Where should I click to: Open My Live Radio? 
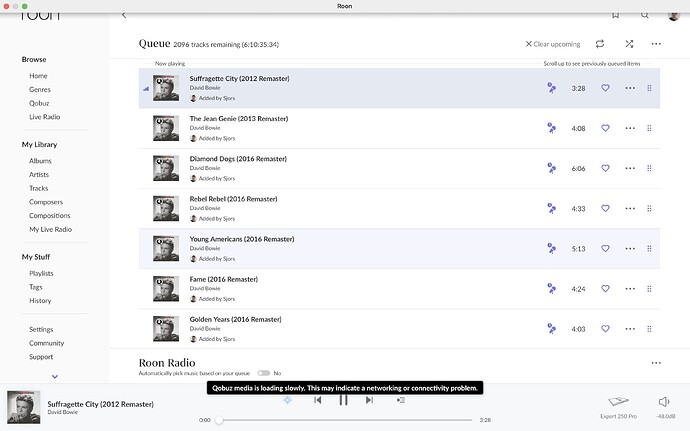(51, 229)
